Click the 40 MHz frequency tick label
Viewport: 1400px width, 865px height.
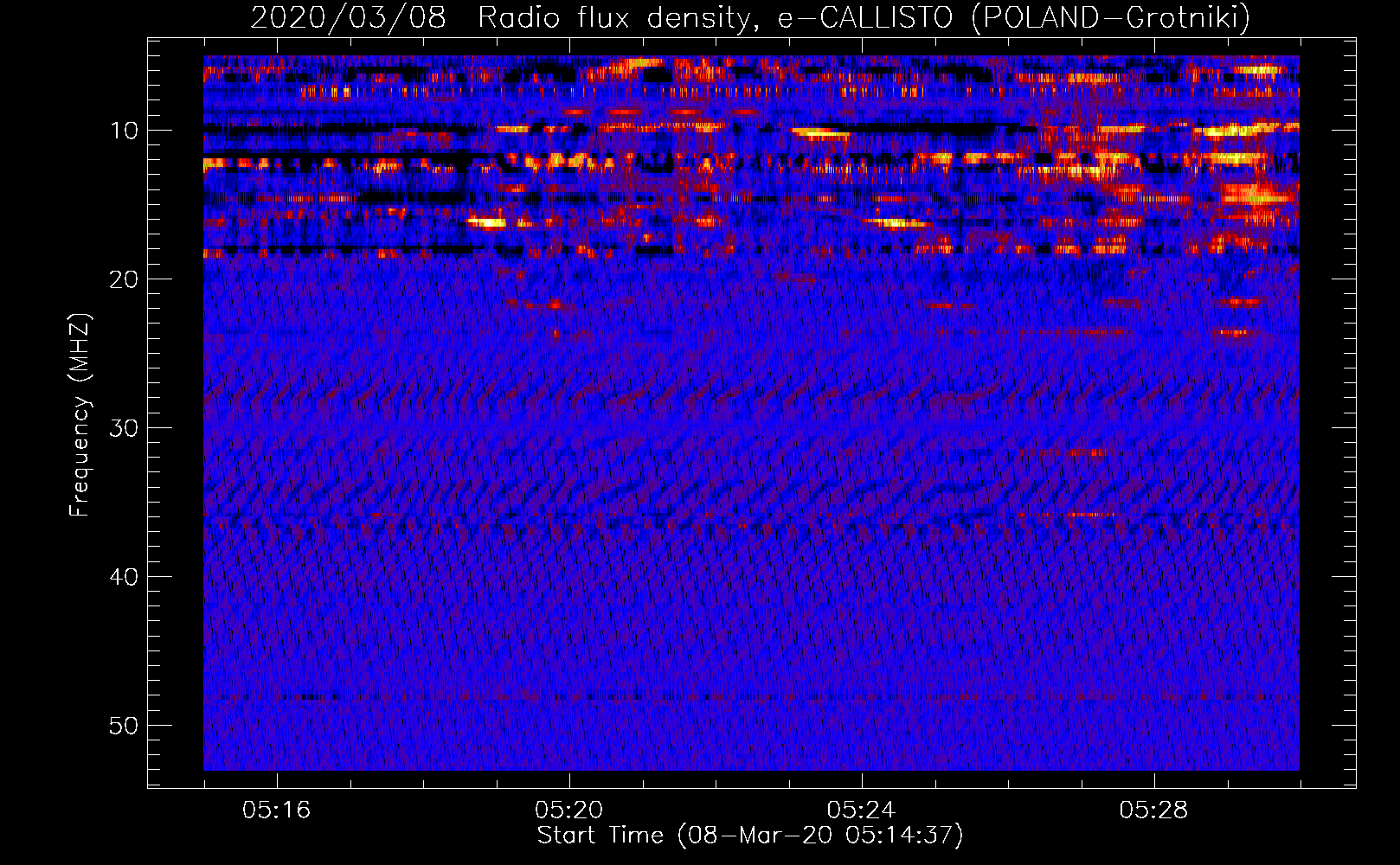(125, 577)
